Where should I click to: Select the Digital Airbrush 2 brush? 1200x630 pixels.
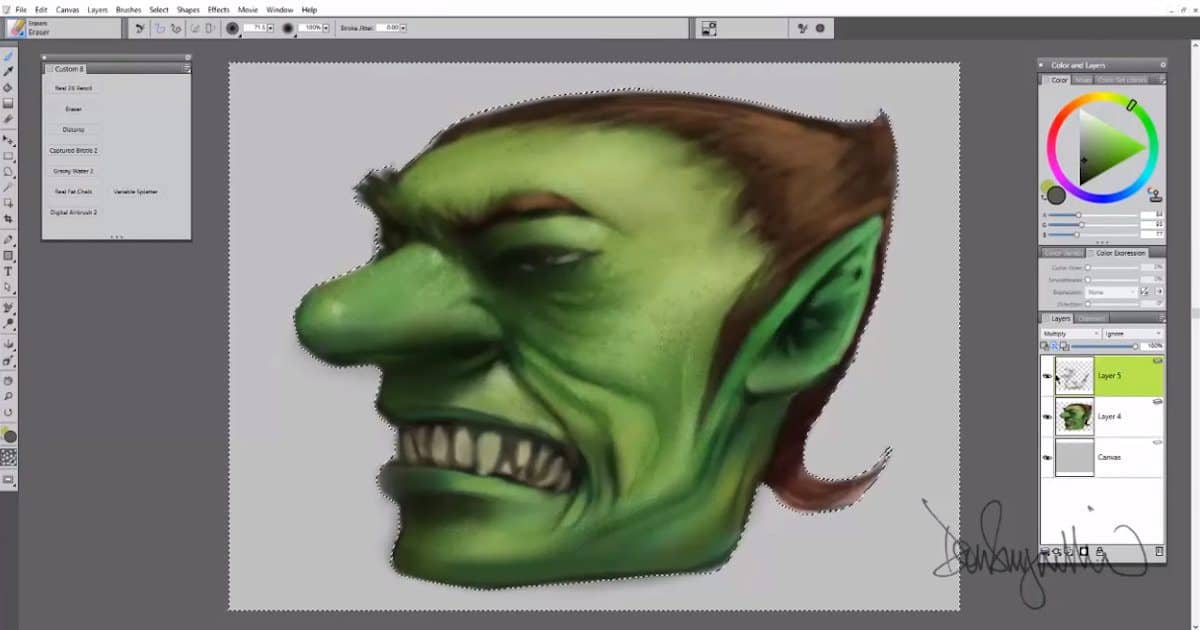[x=72, y=212]
